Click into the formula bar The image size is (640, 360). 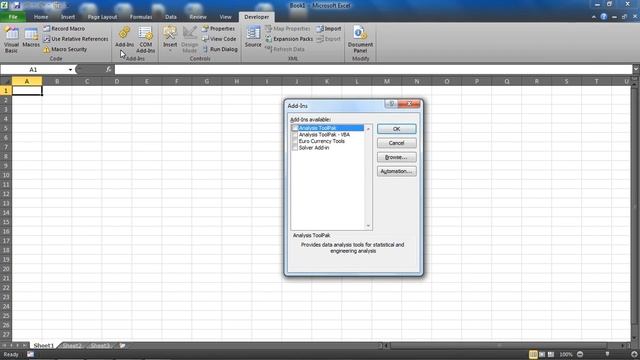(x=373, y=70)
